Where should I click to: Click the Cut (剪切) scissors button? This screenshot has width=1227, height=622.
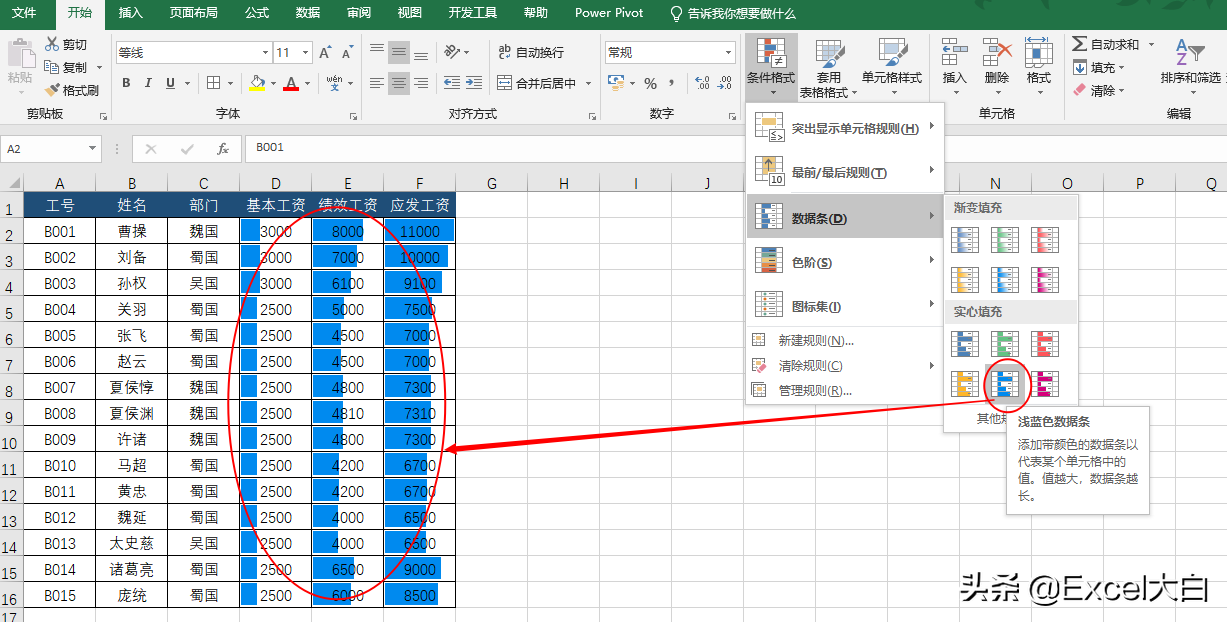point(66,44)
